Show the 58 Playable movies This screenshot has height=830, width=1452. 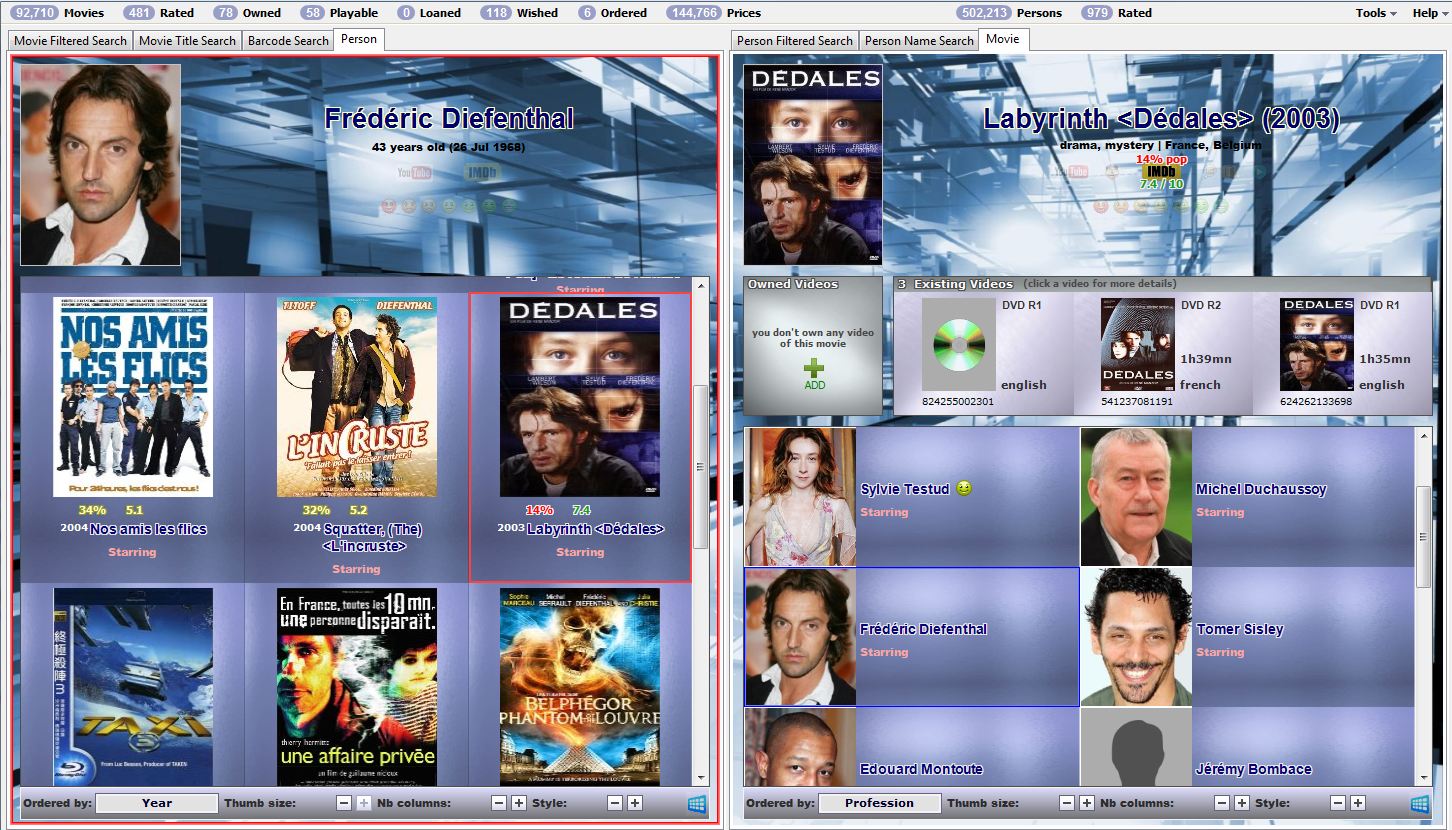(339, 13)
